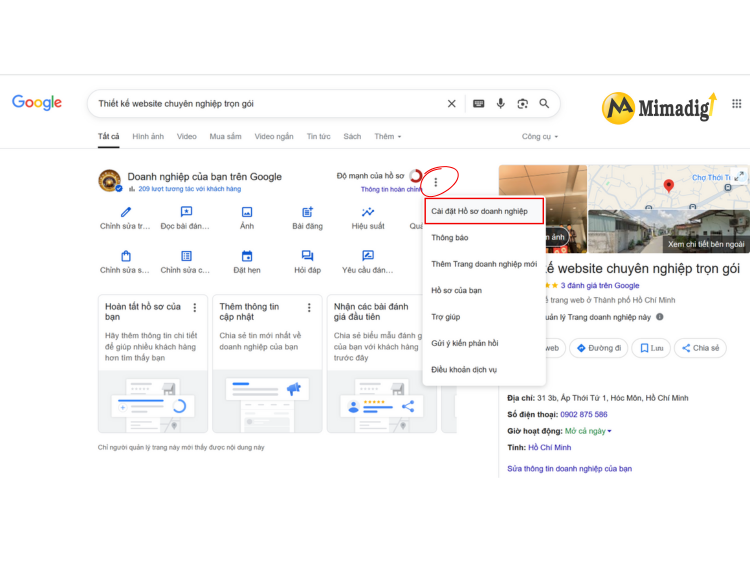Click the search input field

pyautogui.click(x=268, y=103)
